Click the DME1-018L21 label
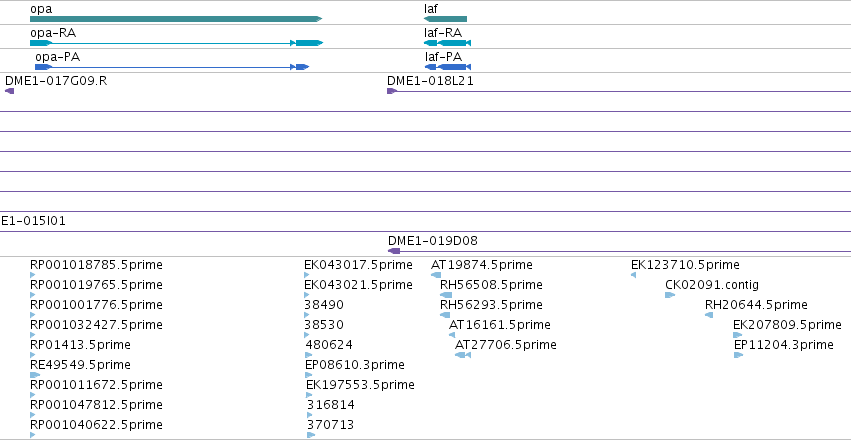The image size is (851, 440). tap(430, 81)
